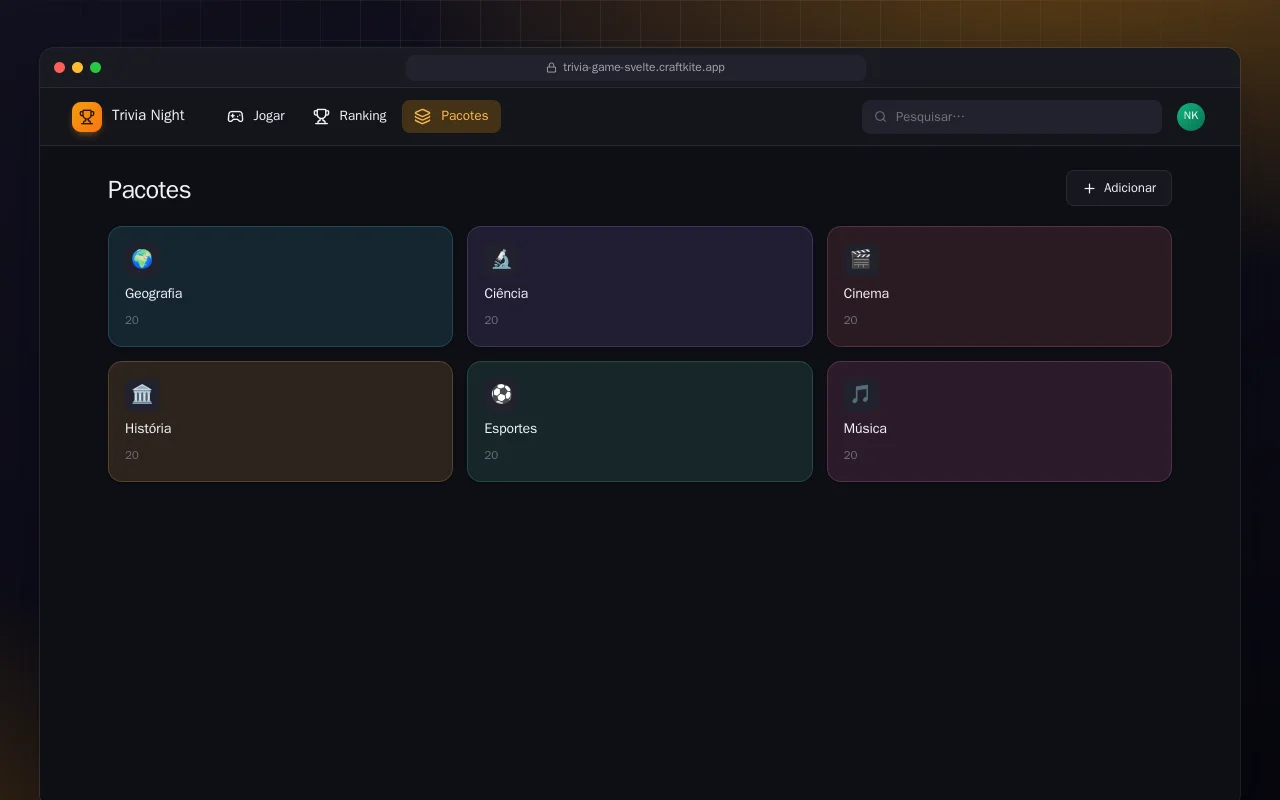Click the padlock icon in the address bar
Viewport: 1280px width, 800px height.
(551, 68)
